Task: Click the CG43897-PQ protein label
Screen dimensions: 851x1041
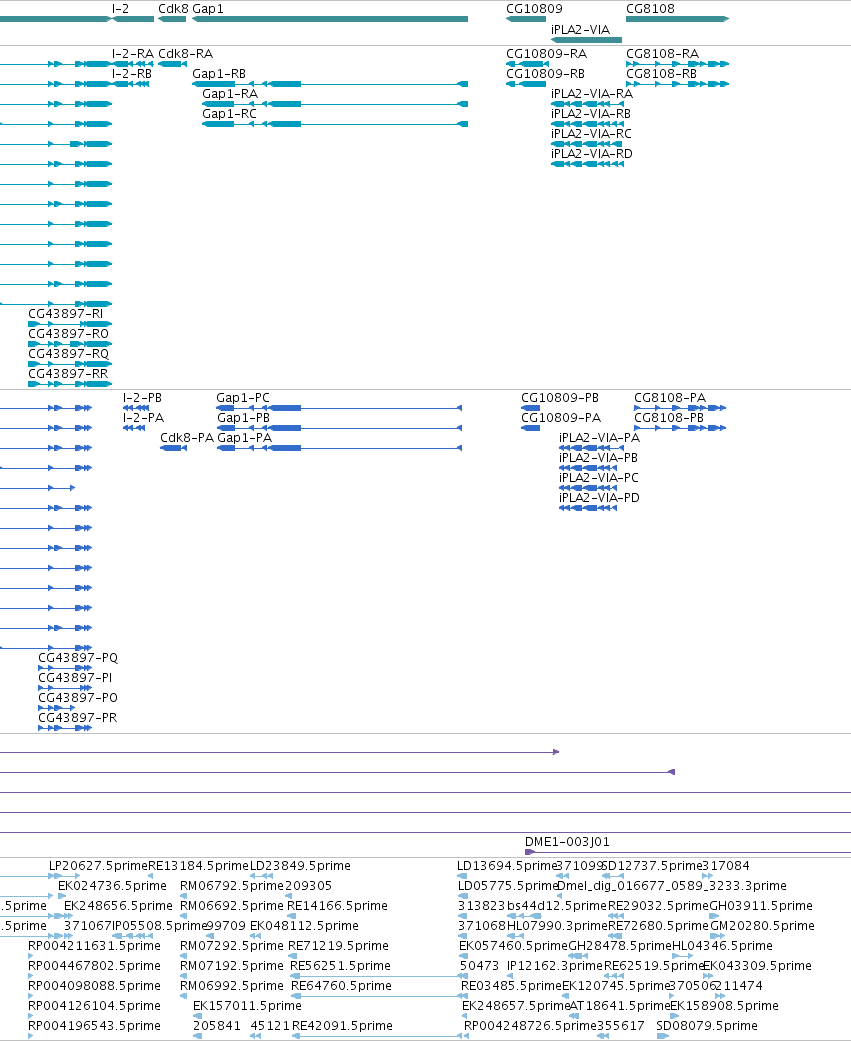Action: click(78, 657)
